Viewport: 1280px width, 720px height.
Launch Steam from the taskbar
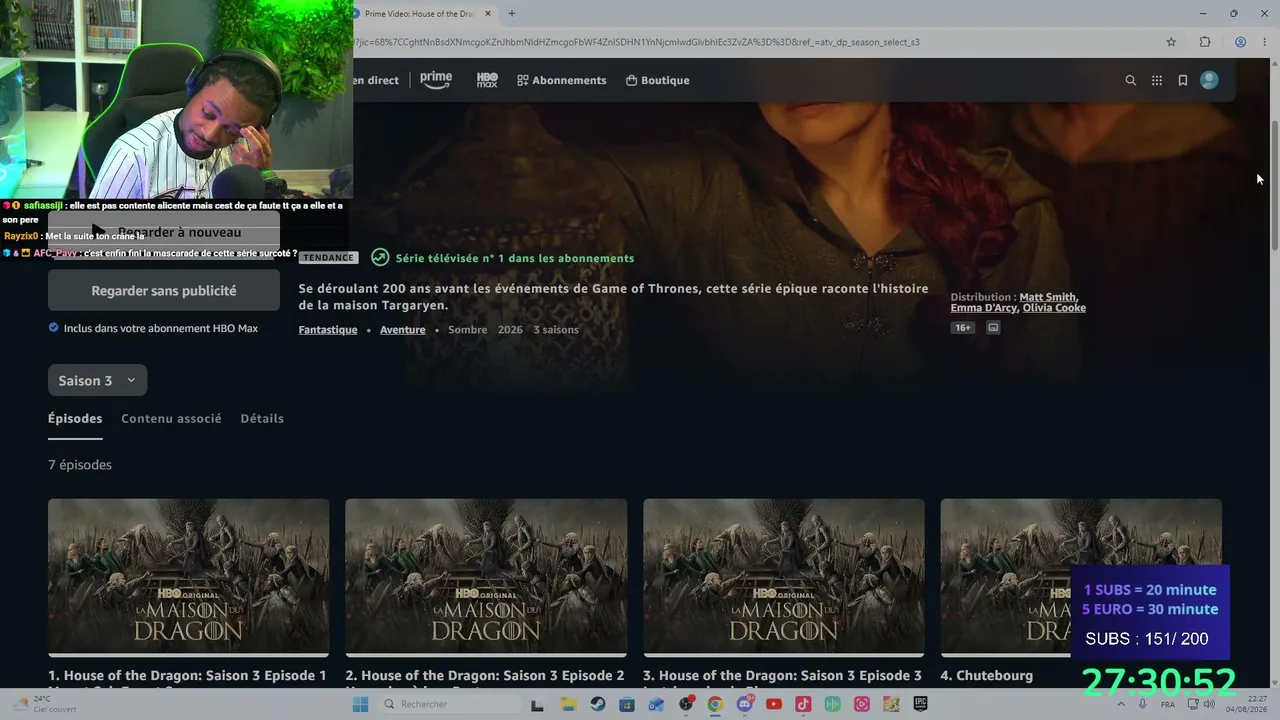tap(598, 704)
